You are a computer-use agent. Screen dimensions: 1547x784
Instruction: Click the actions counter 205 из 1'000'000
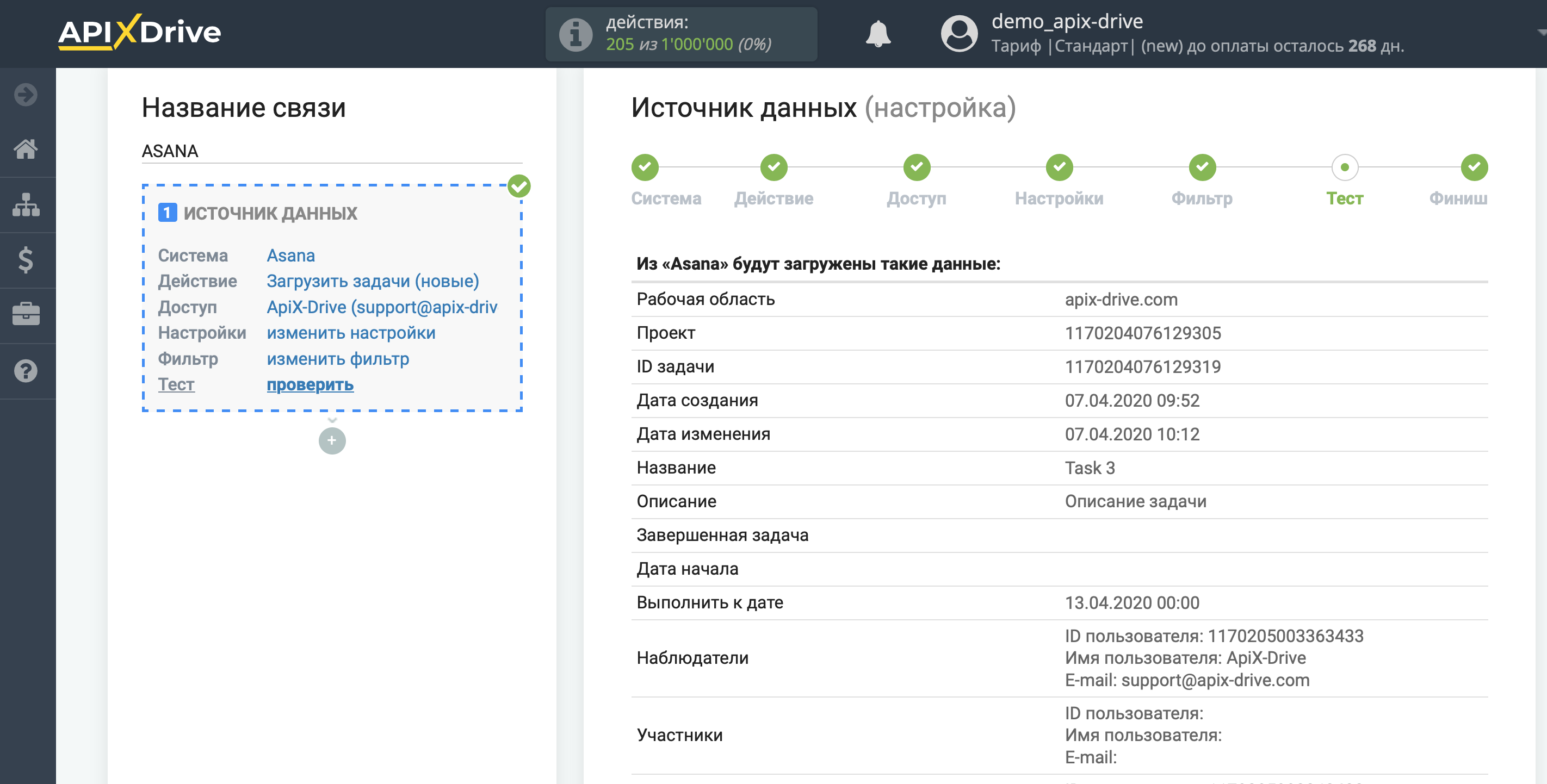click(688, 44)
